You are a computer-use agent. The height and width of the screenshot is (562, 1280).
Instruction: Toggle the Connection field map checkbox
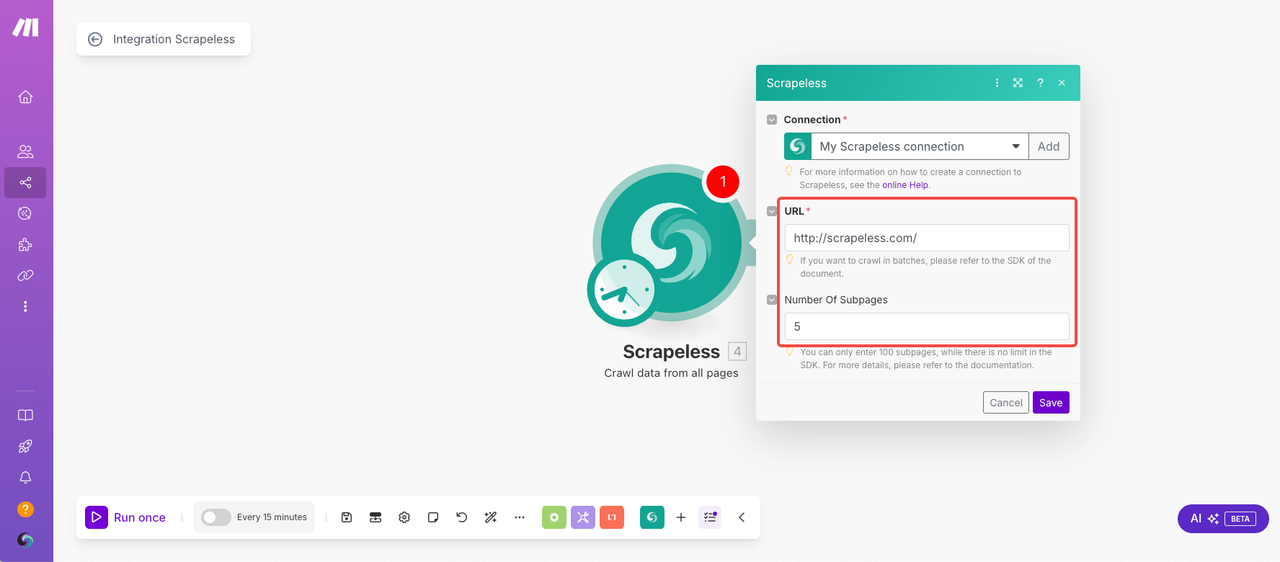click(x=772, y=120)
